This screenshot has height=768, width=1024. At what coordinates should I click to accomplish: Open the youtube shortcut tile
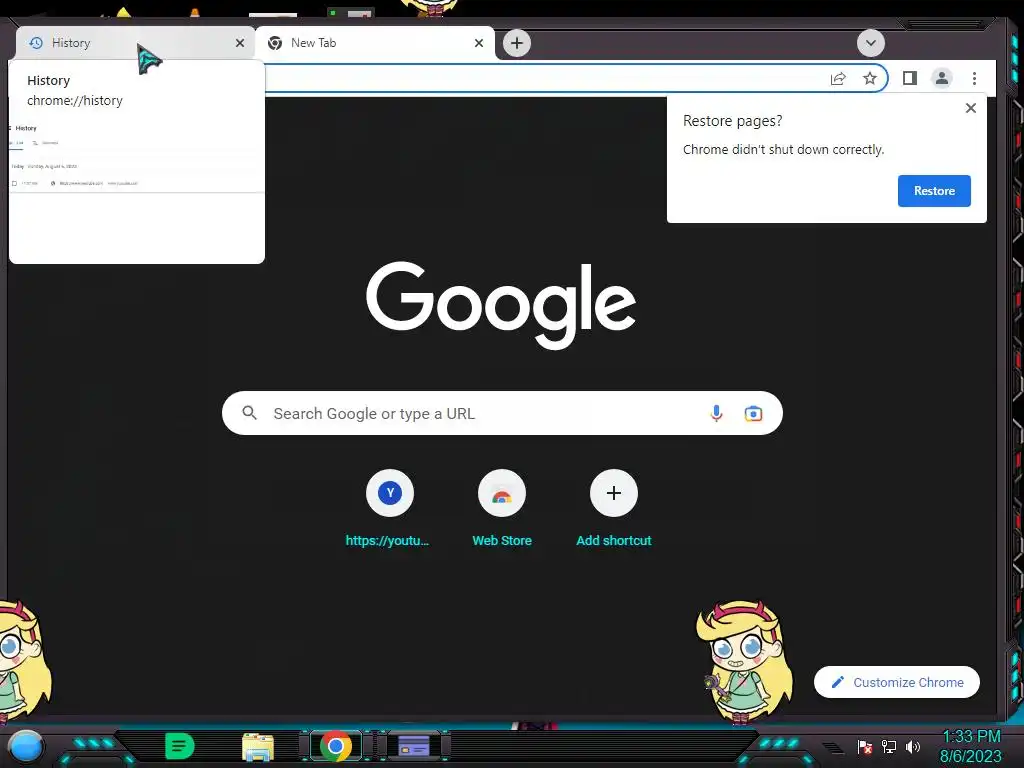coord(389,509)
